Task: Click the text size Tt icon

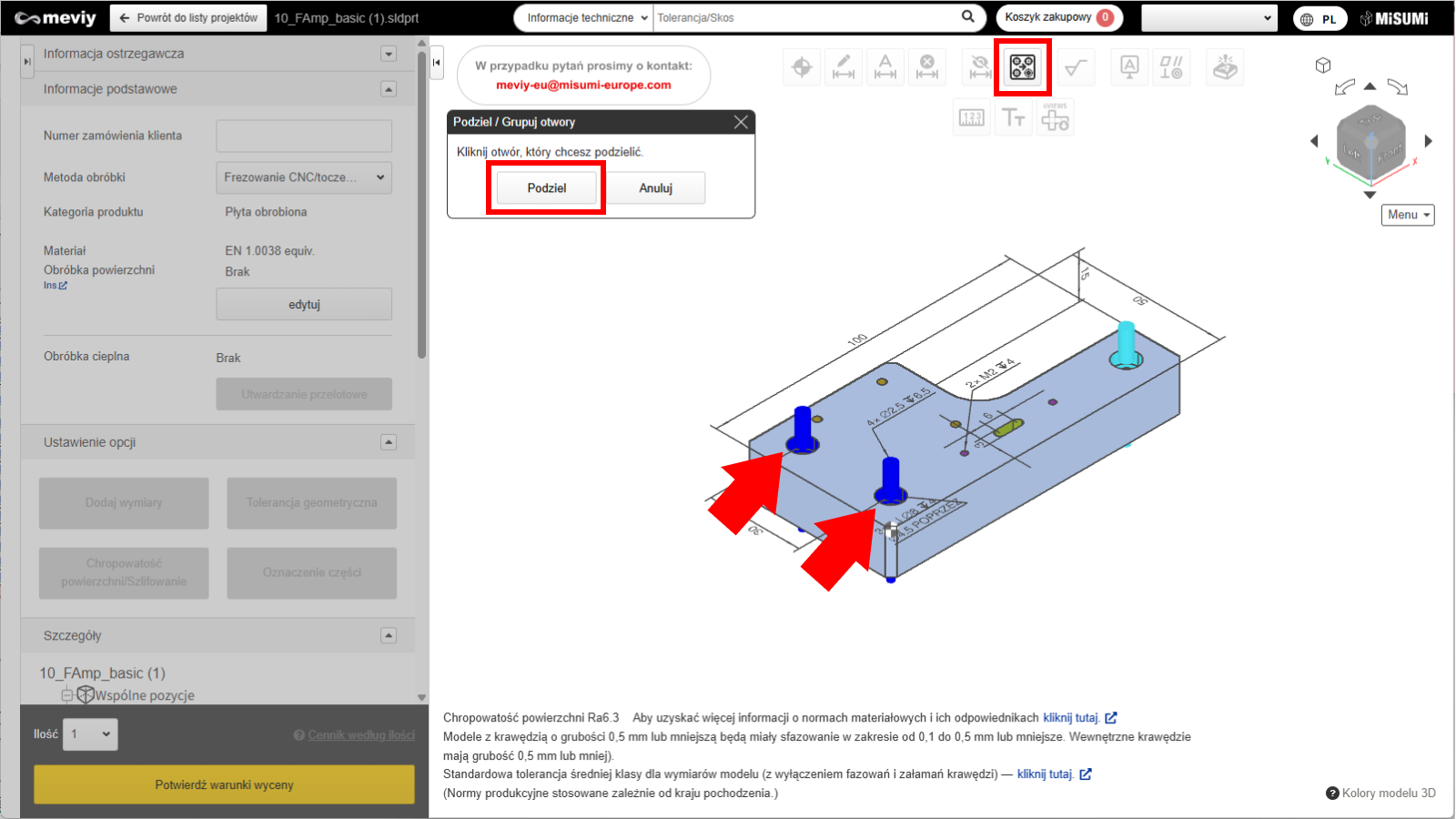Action: pyautogui.click(x=1013, y=118)
